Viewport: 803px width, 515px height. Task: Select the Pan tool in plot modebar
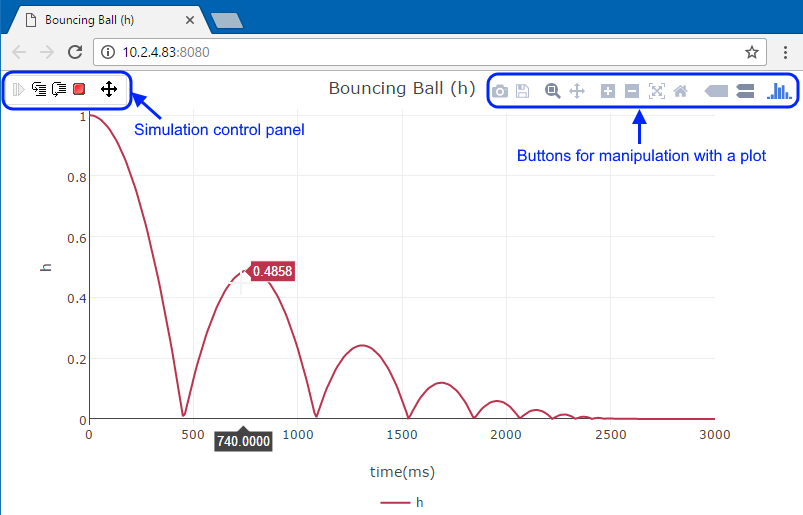click(577, 91)
